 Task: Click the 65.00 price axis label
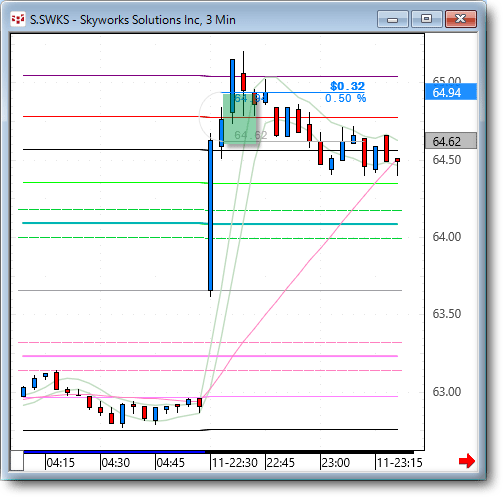click(447, 80)
